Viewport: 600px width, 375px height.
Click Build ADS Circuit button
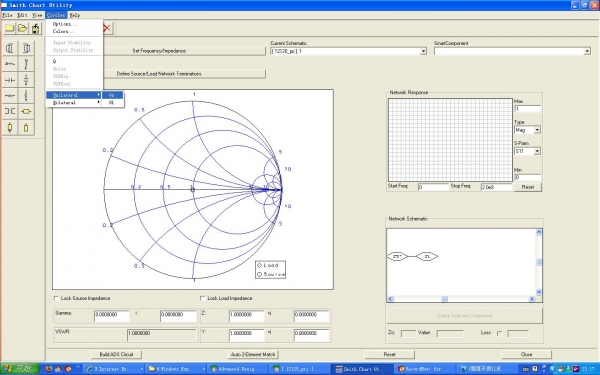pos(116,354)
